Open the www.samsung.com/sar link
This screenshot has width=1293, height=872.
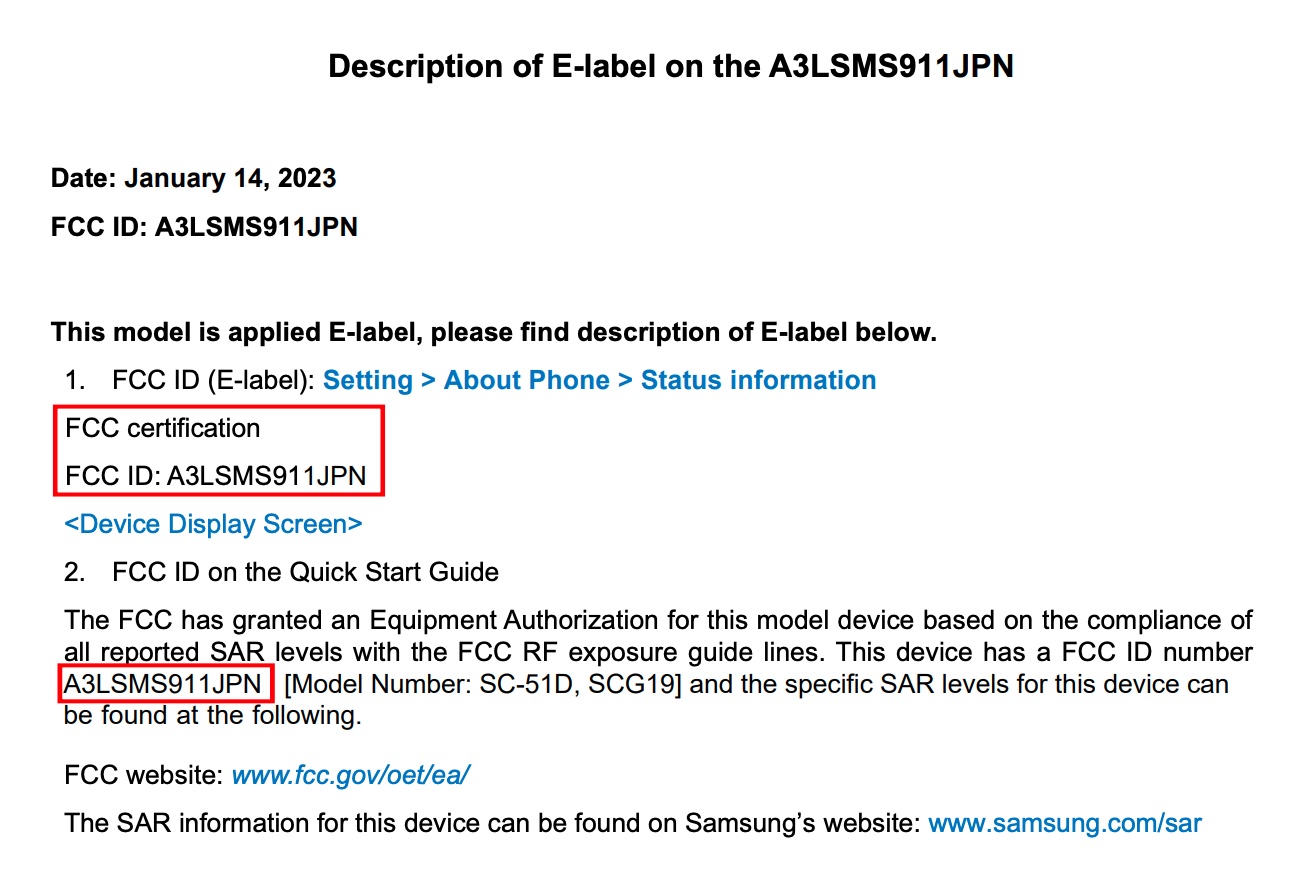[1065, 824]
